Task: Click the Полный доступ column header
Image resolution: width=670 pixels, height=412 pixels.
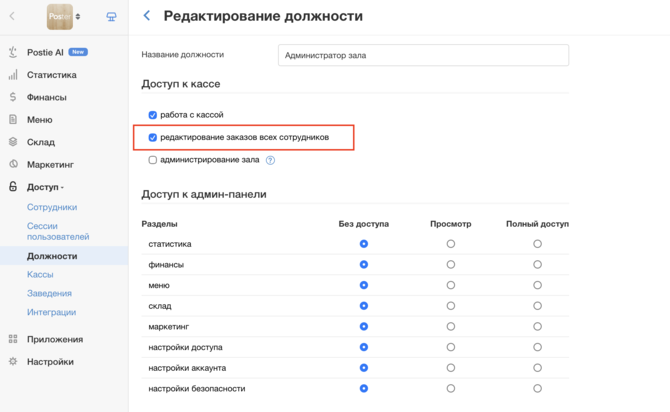Action: tap(537, 224)
